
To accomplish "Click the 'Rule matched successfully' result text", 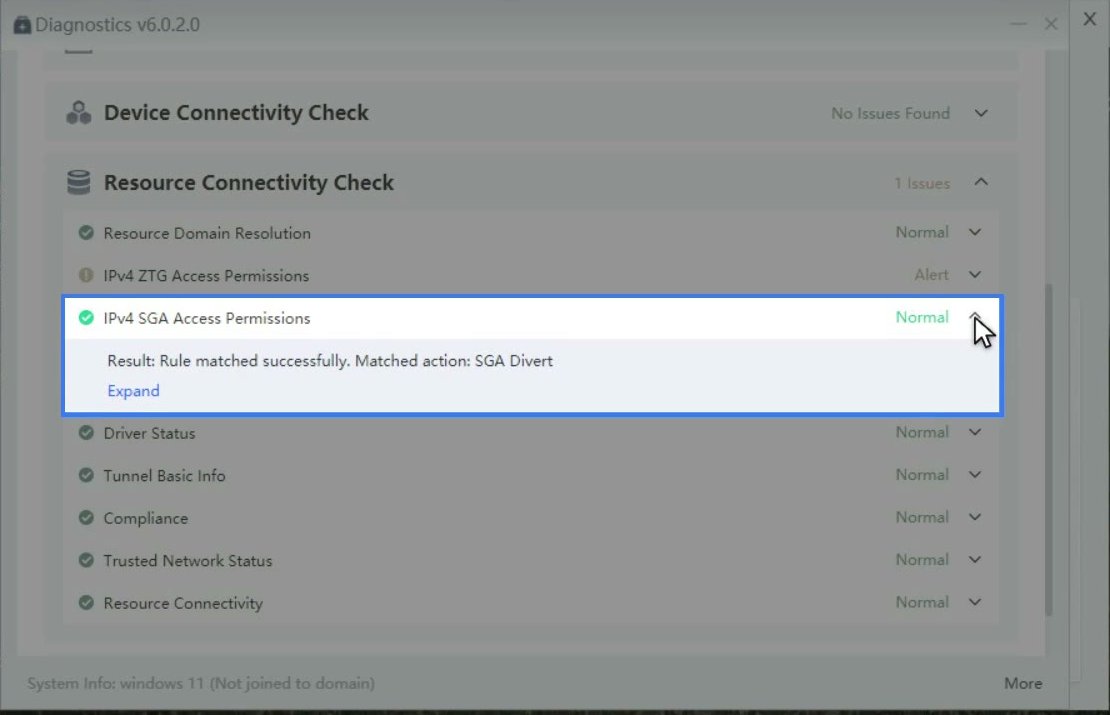I will 330,361.
